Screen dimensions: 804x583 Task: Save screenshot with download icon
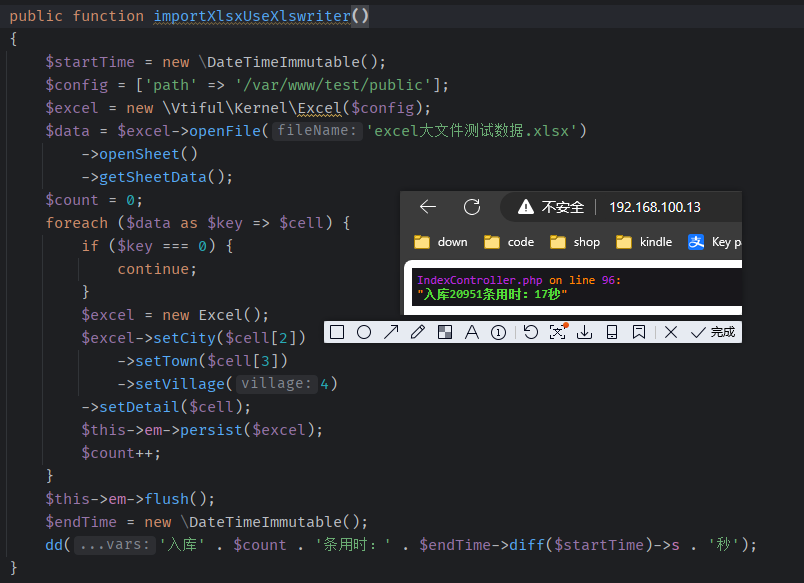tap(585, 332)
